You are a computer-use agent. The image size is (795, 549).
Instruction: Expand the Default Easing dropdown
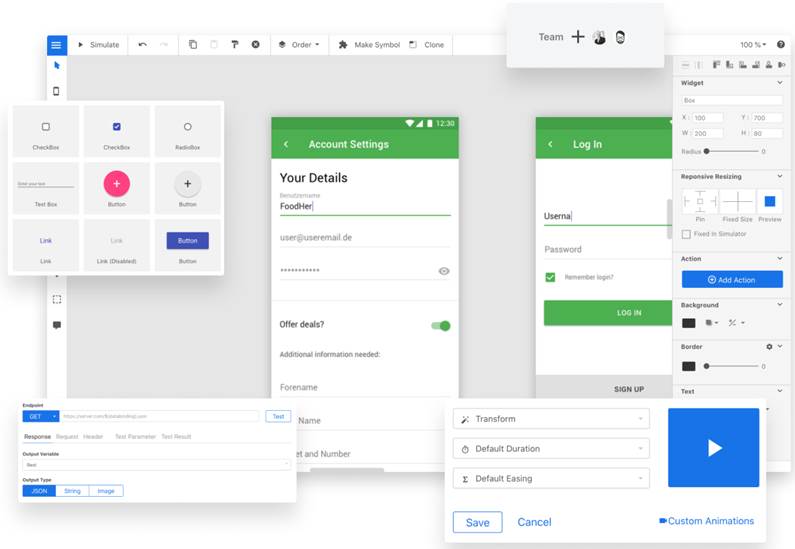click(551, 479)
